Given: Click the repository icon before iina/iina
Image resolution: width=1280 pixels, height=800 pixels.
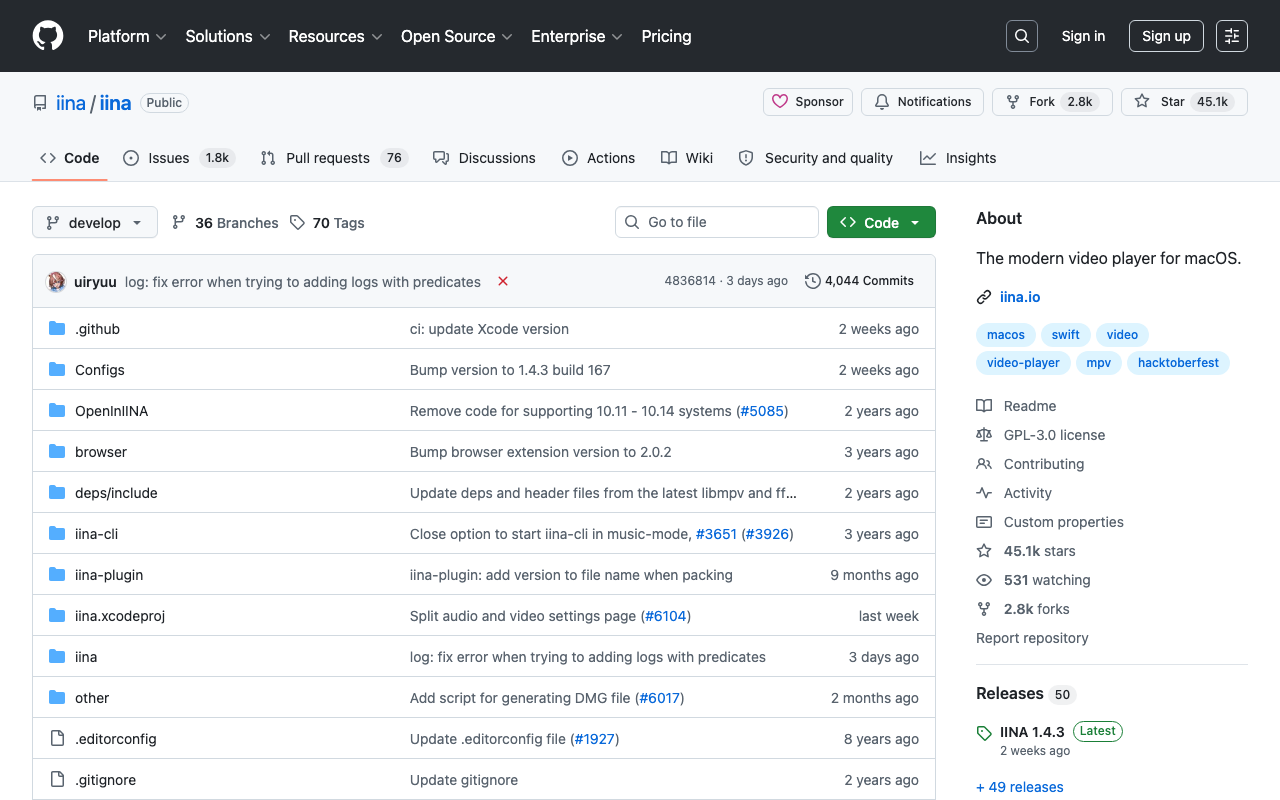Looking at the screenshot, I should point(40,103).
